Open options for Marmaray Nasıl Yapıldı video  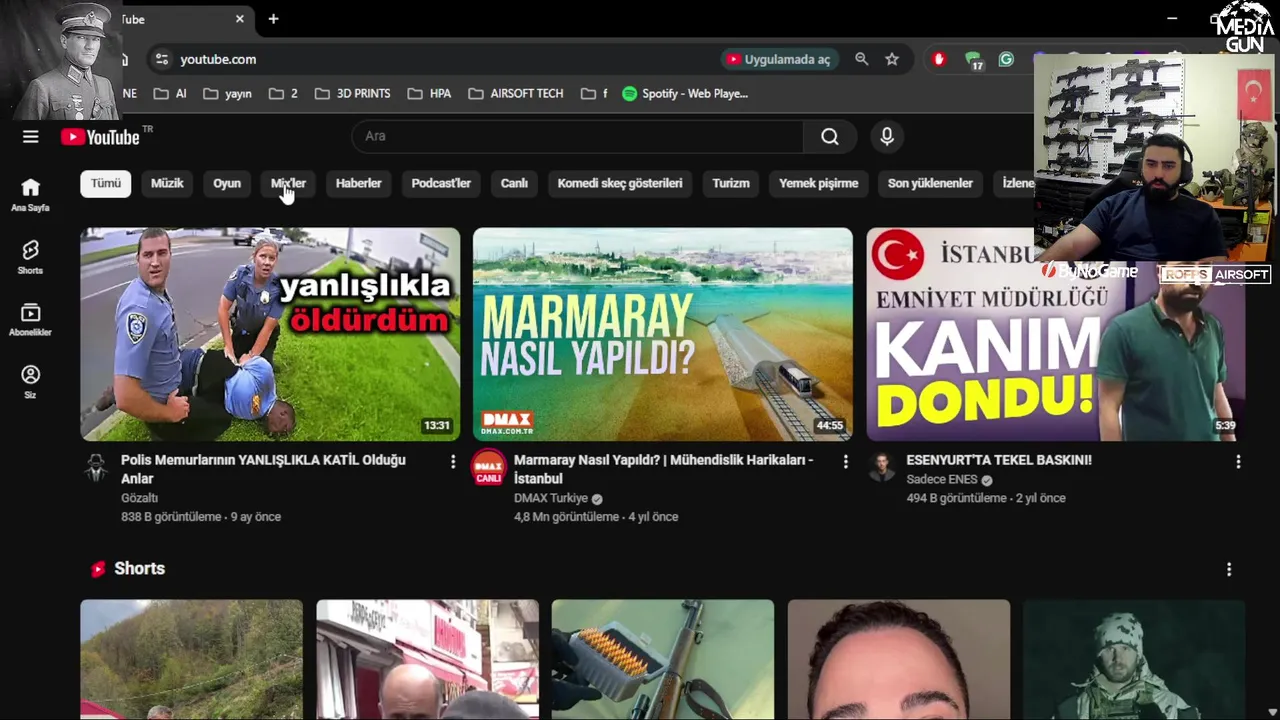click(x=845, y=461)
